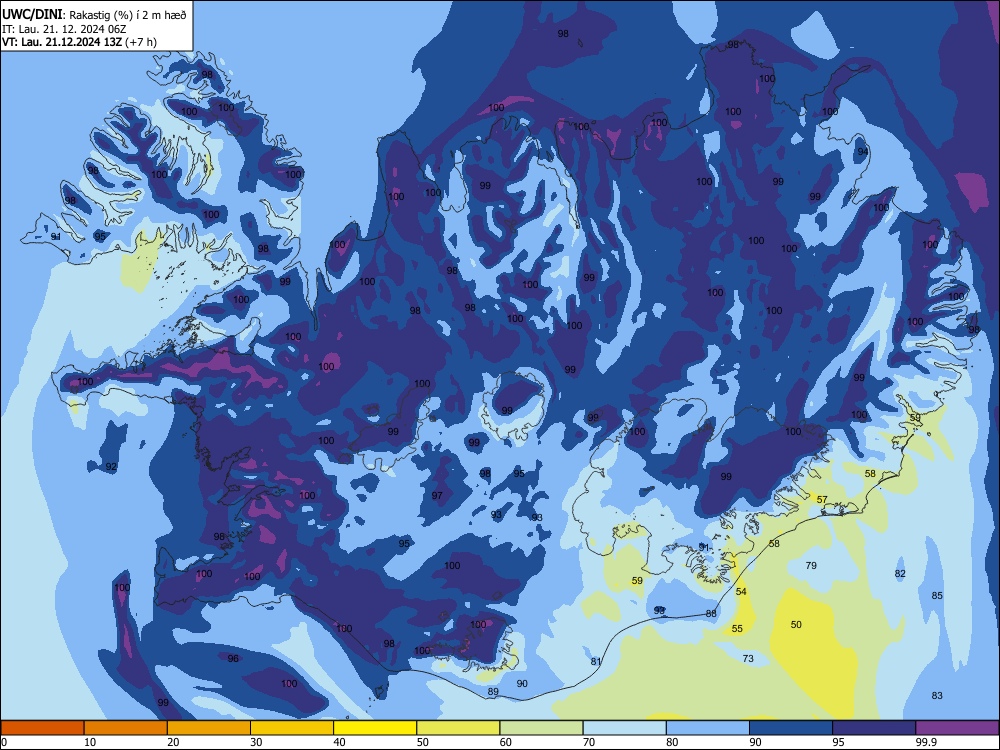Click the purple legend swatch above 99.9
The height and width of the screenshot is (750, 1000).
(957, 728)
